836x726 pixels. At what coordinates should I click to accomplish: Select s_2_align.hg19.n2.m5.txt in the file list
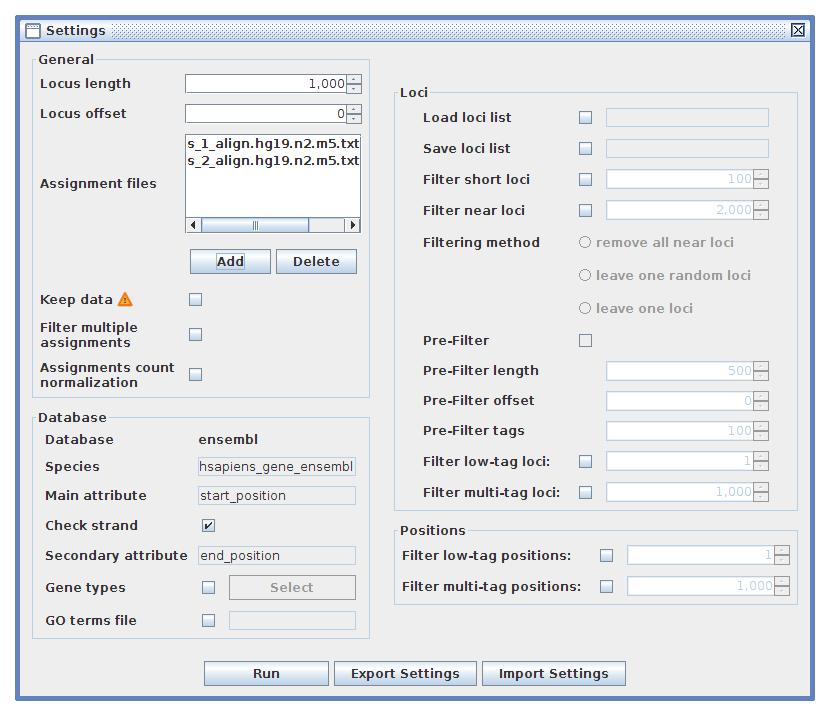pyautogui.click(x=272, y=160)
